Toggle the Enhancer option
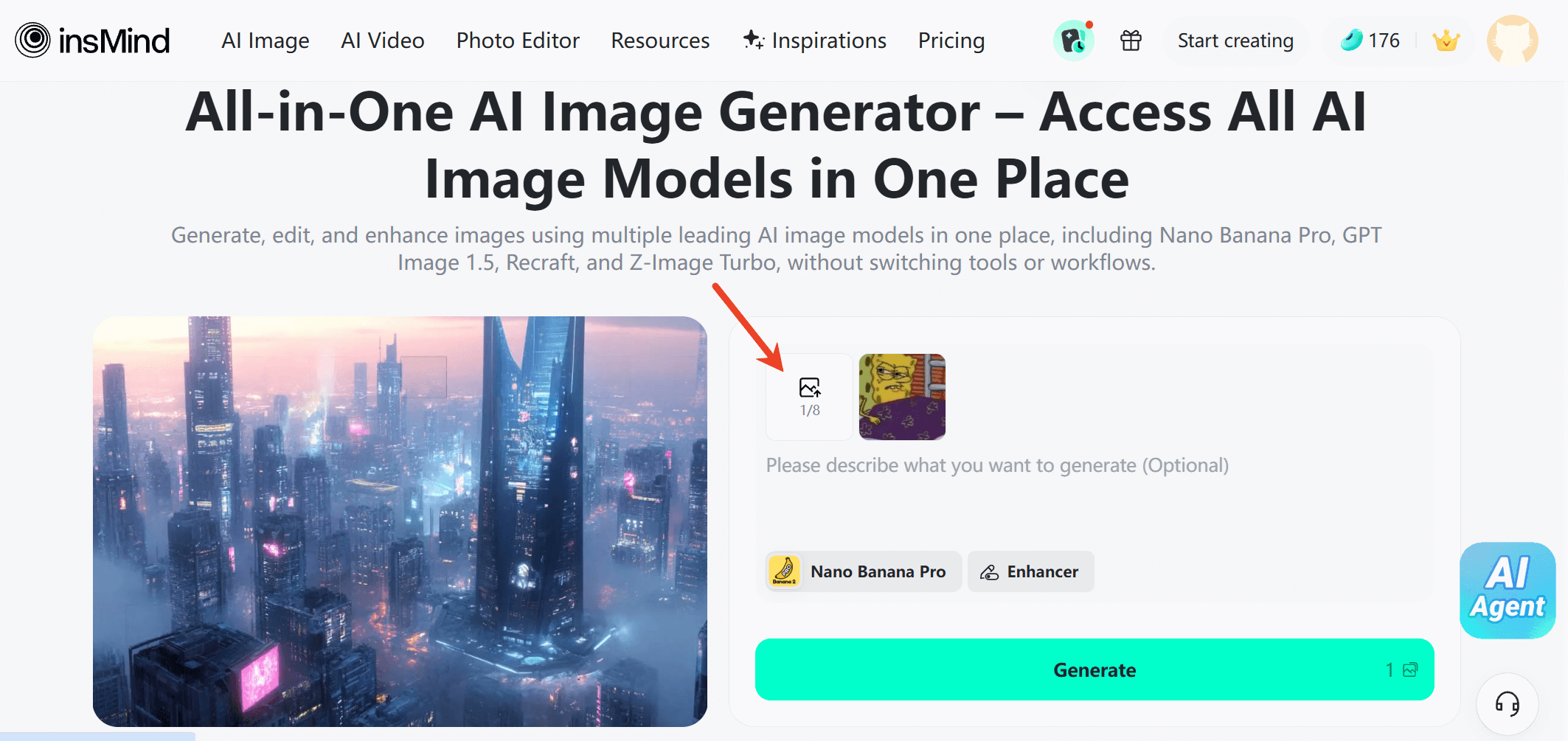1568x741 pixels. pos(1030,571)
